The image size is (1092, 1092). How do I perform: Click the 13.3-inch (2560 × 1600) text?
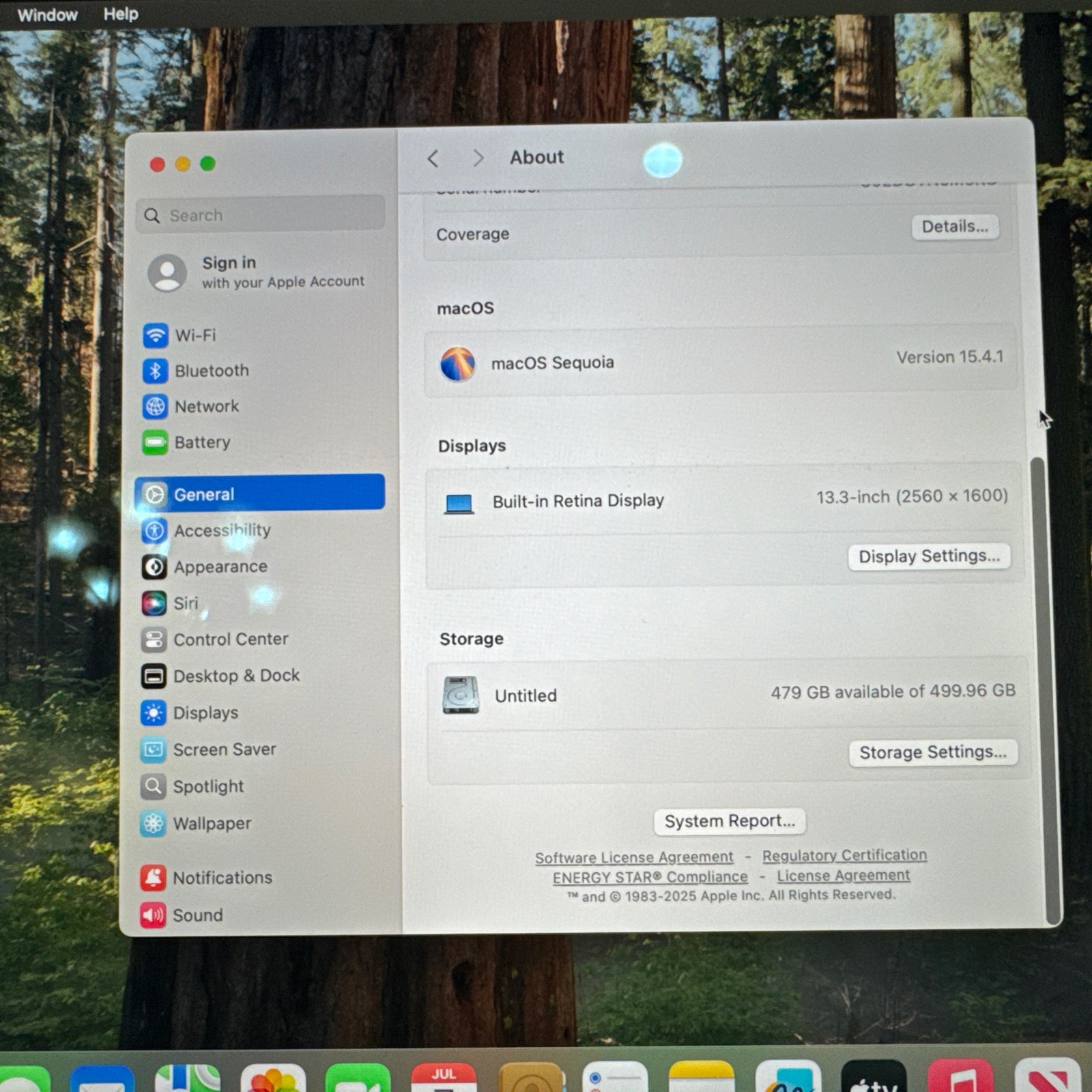(x=912, y=496)
